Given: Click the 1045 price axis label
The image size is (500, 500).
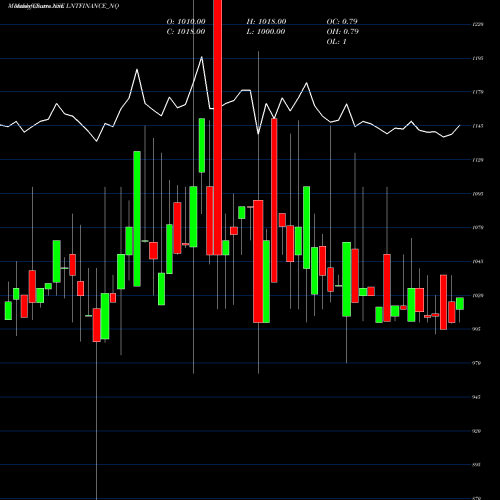Looking at the screenshot, I should point(478,262).
